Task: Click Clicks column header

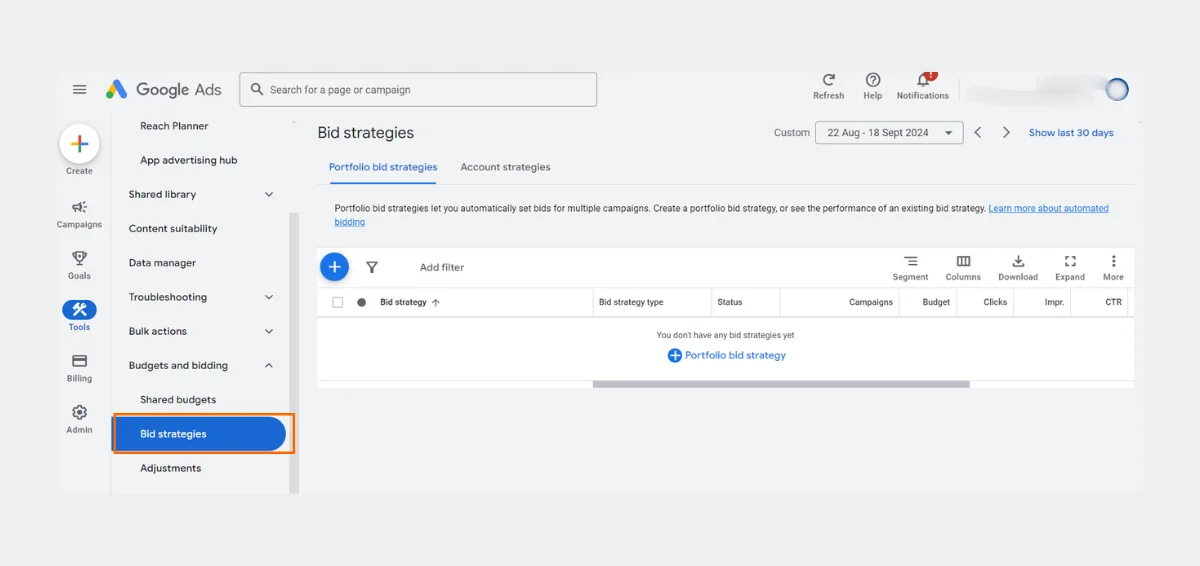Action: (x=995, y=302)
